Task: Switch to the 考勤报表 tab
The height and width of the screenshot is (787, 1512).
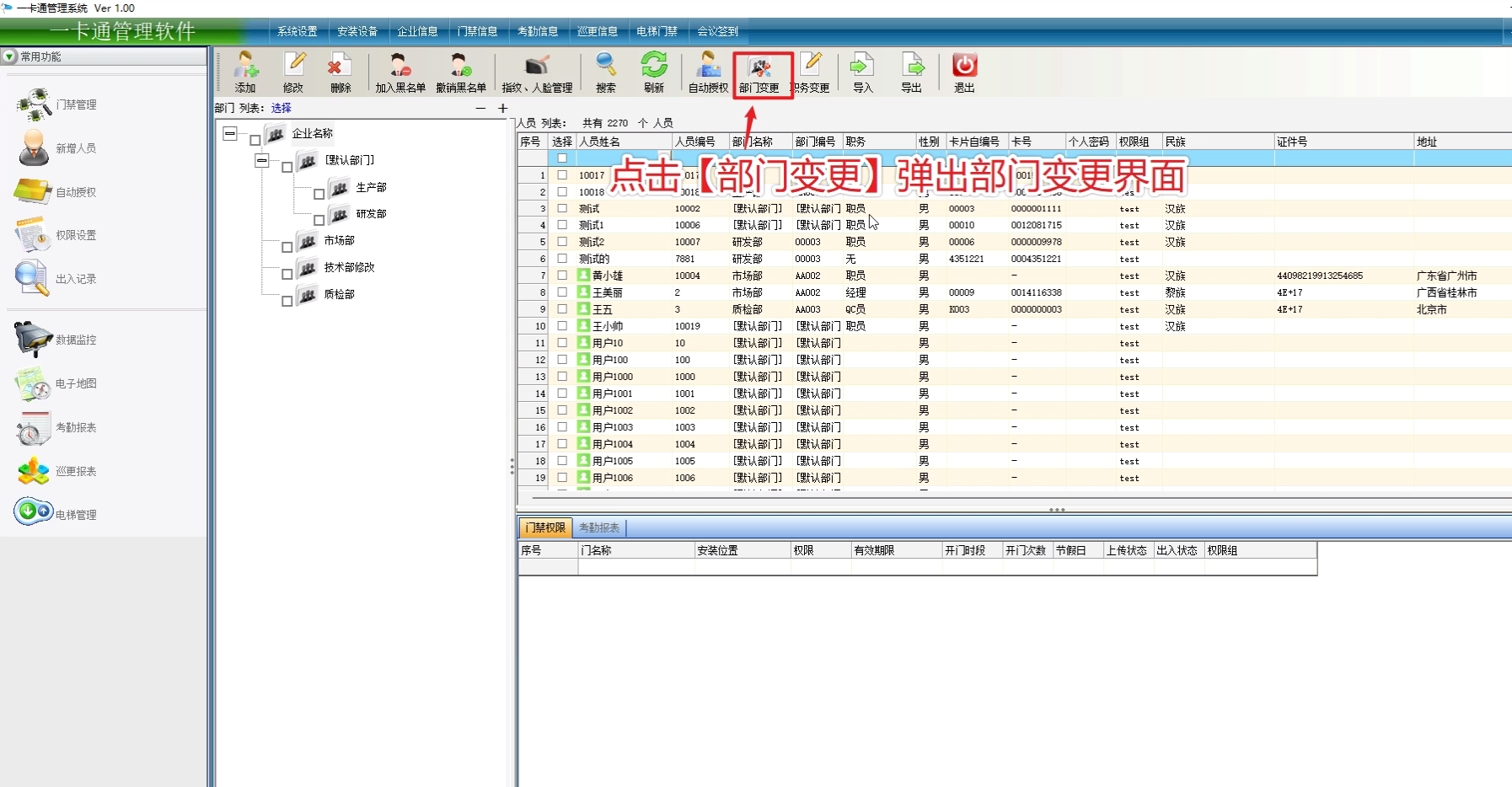Action: [x=599, y=527]
